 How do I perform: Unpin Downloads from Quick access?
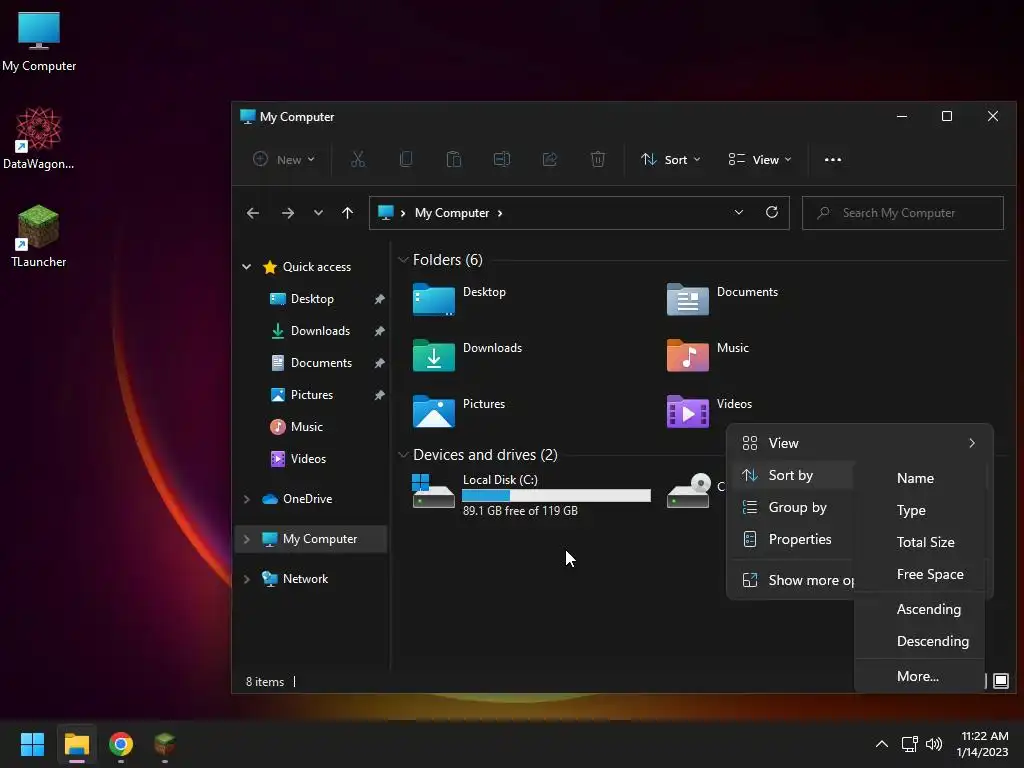point(379,331)
